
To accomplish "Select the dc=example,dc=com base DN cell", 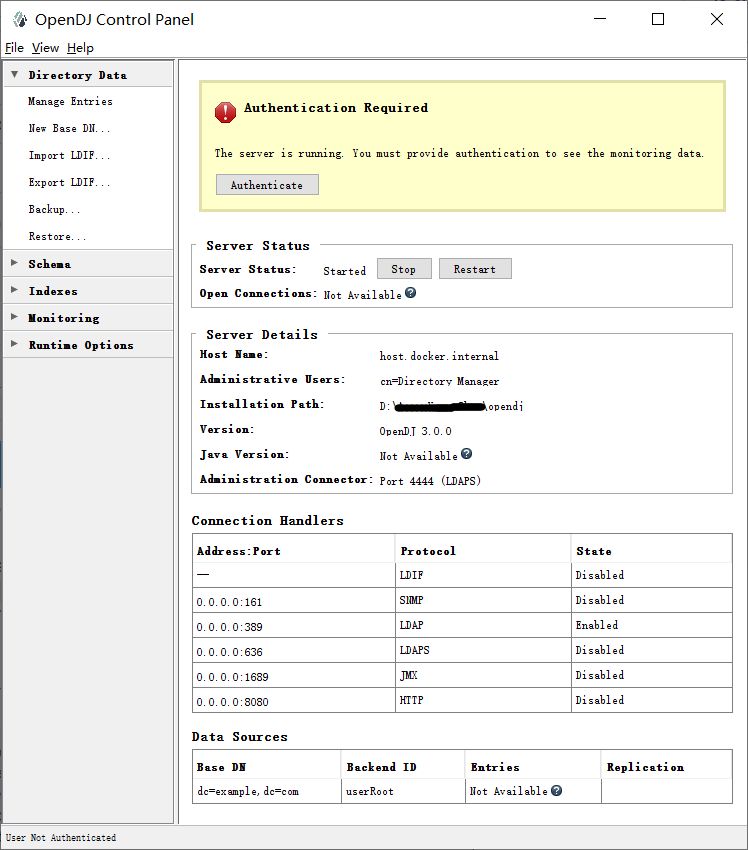I will (267, 791).
